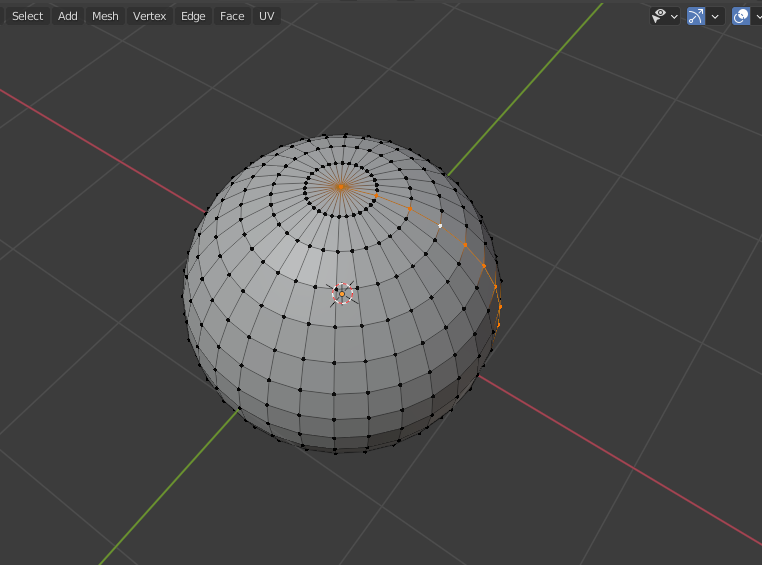
Task: Open the Face menu
Action: pyautogui.click(x=232, y=16)
